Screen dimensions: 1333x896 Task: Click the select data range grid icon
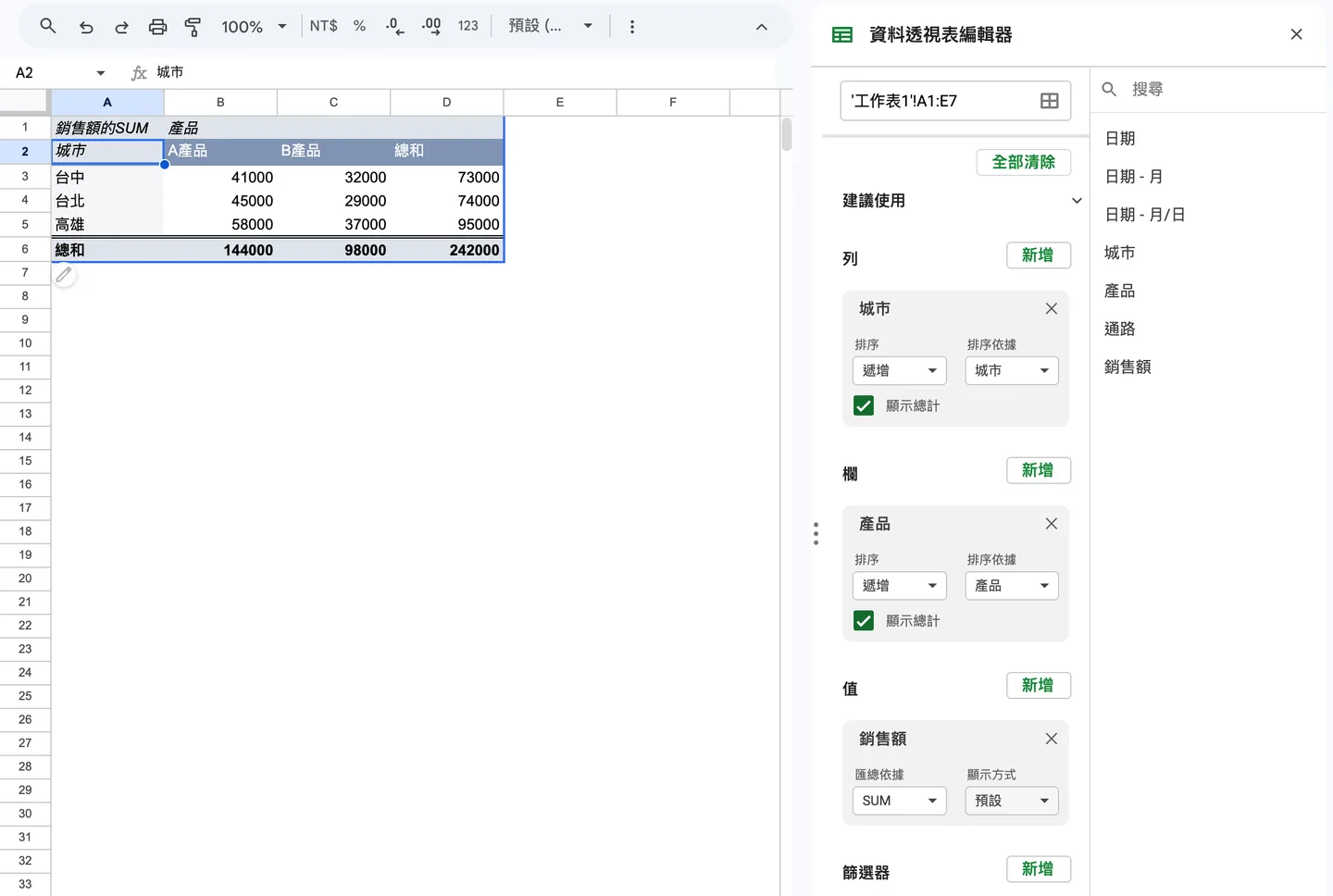(1049, 101)
